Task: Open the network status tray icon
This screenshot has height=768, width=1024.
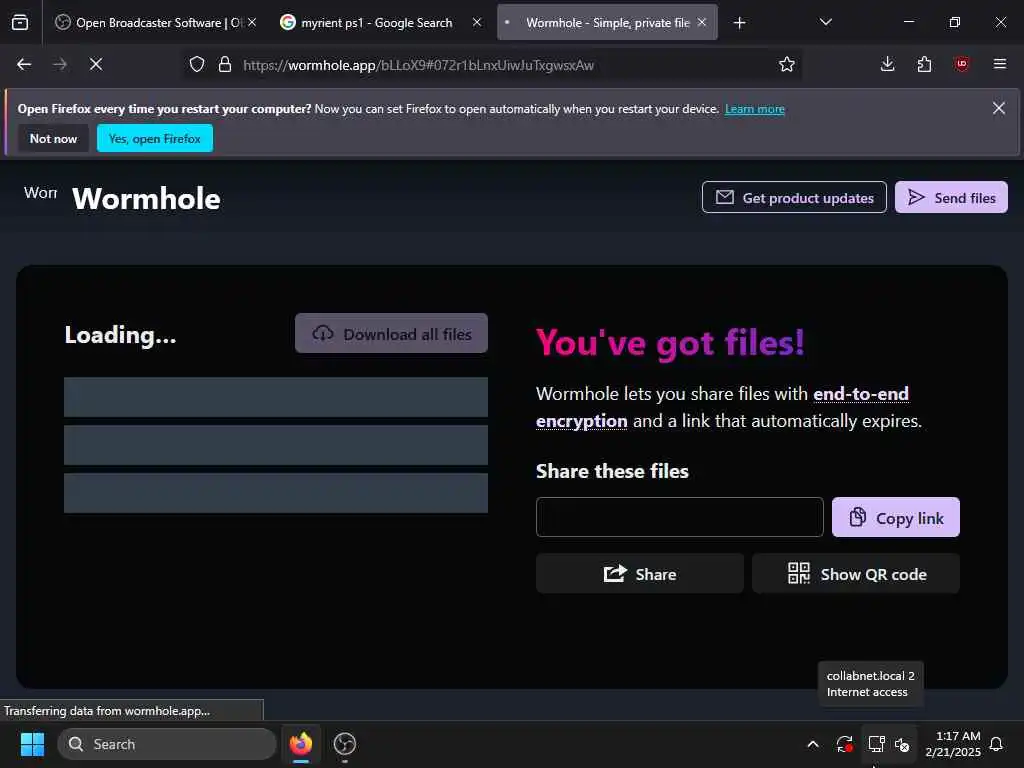Action: pyautogui.click(x=876, y=744)
